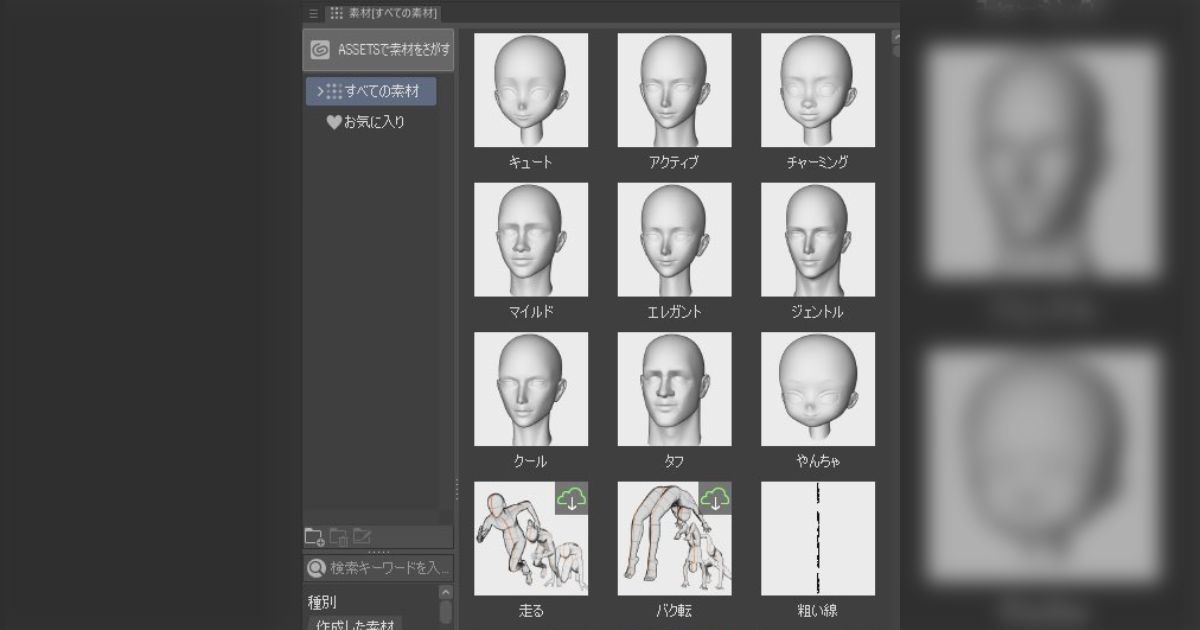The width and height of the screenshot is (1200, 630).
Task: Click the cloud download icon on バク転
Action: (715, 498)
